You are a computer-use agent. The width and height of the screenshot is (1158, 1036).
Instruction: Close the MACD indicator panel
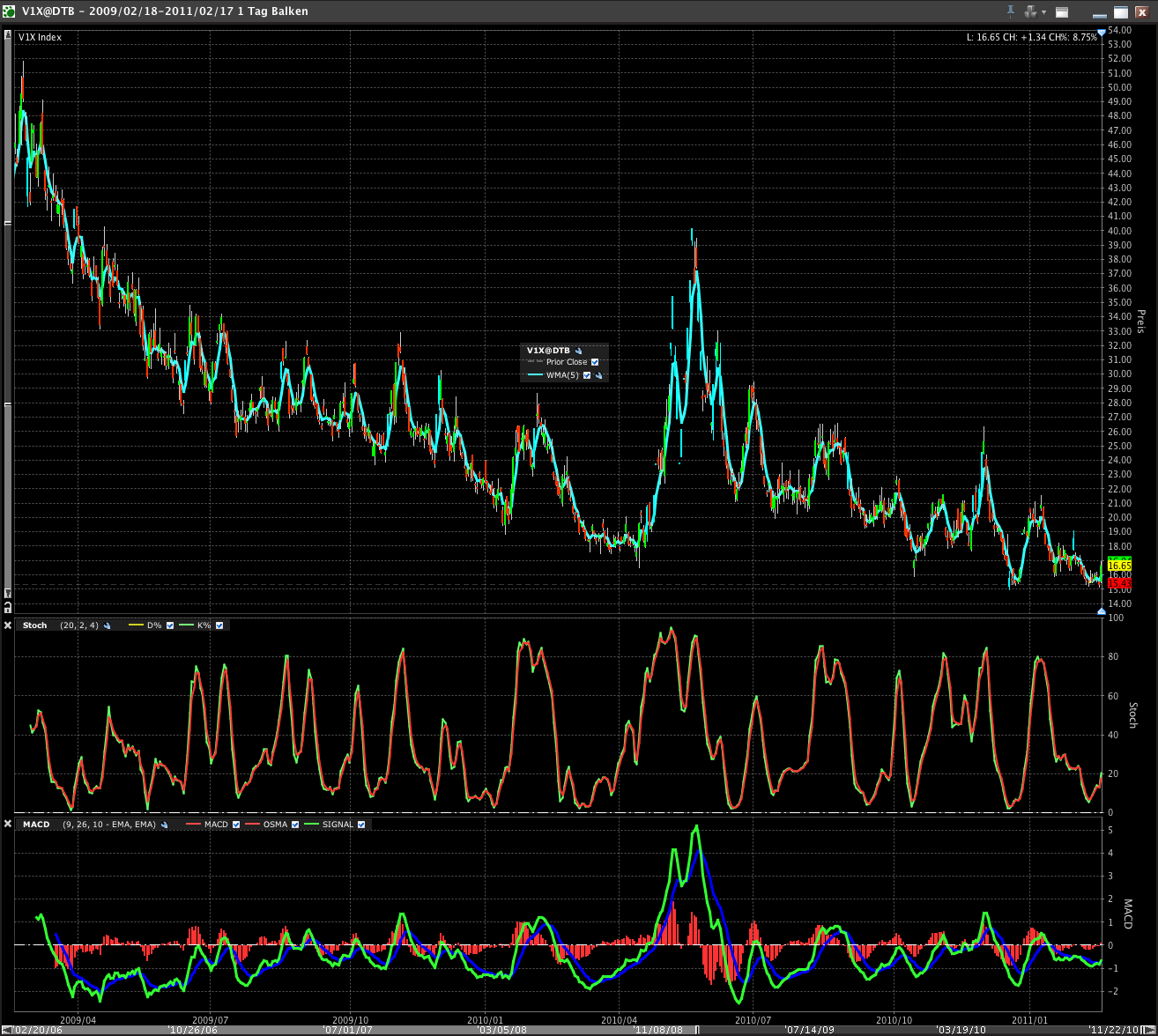(x=7, y=825)
